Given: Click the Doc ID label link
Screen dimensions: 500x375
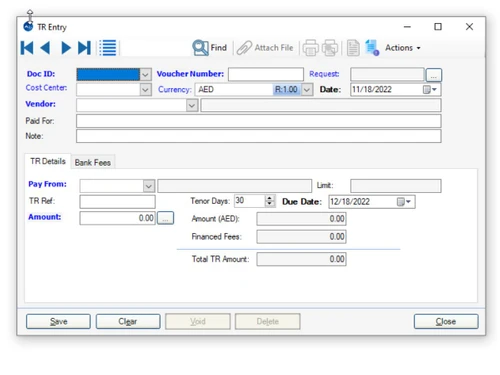Looking at the screenshot, I should [41, 74].
